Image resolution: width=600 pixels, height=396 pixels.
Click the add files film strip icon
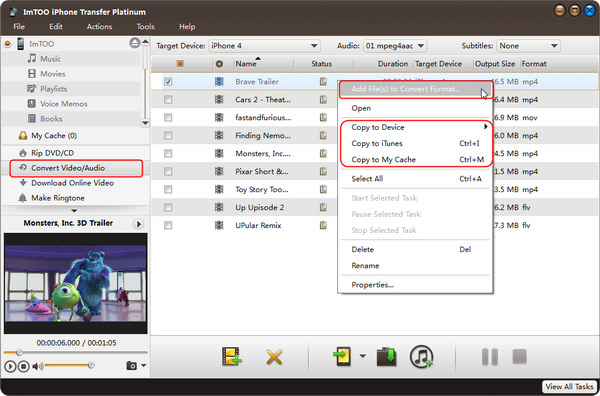coord(232,356)
